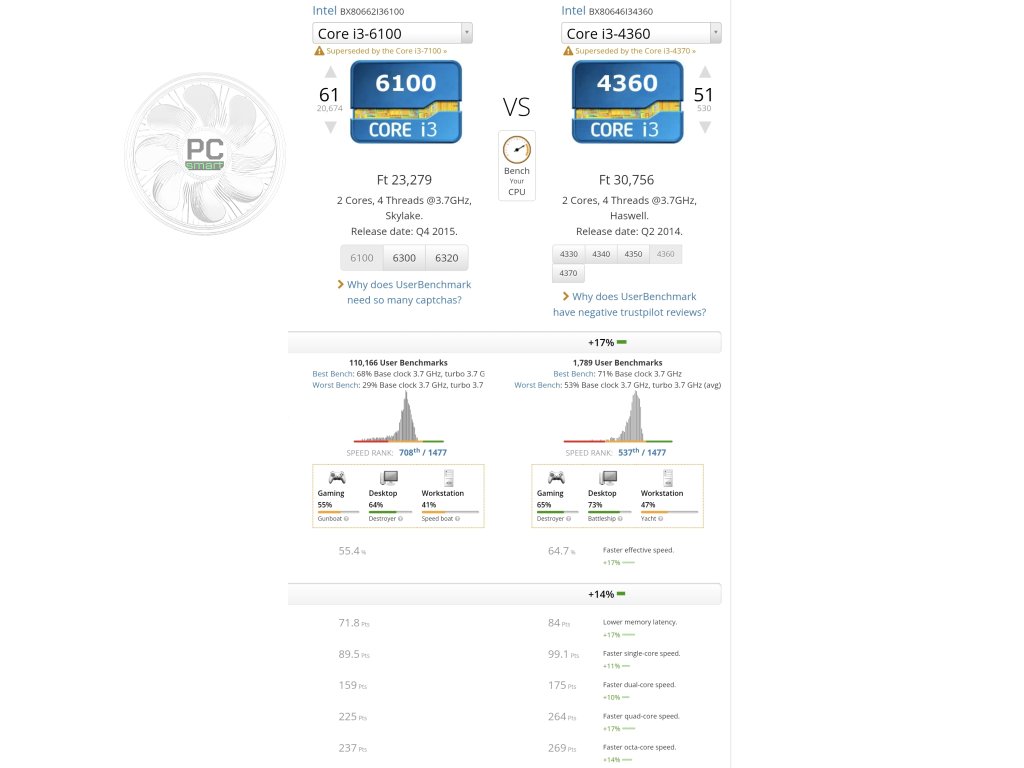
Task: Click the 'Release date: Q4 2015.' text
Action: point(404,231)
